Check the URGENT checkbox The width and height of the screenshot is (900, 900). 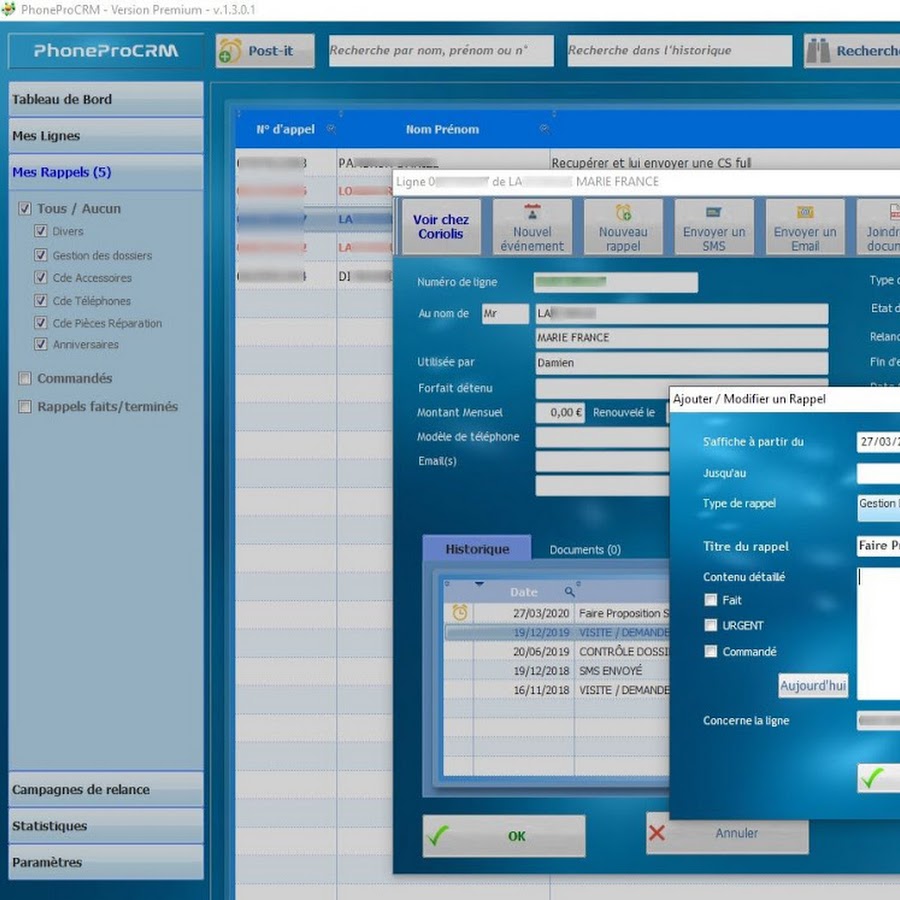(x=711, y=625)
